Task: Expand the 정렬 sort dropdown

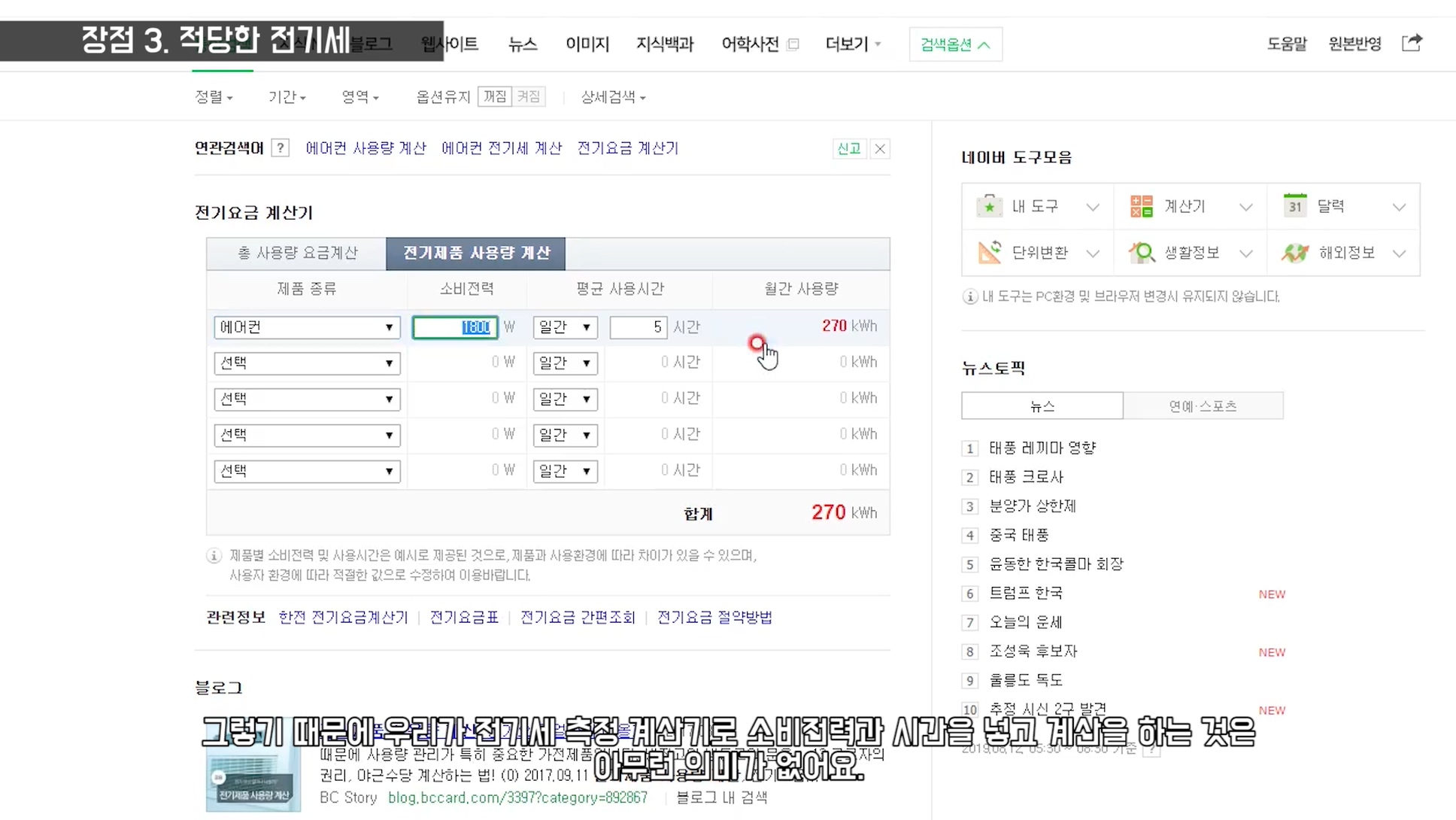Action: [x=214, y=97]
